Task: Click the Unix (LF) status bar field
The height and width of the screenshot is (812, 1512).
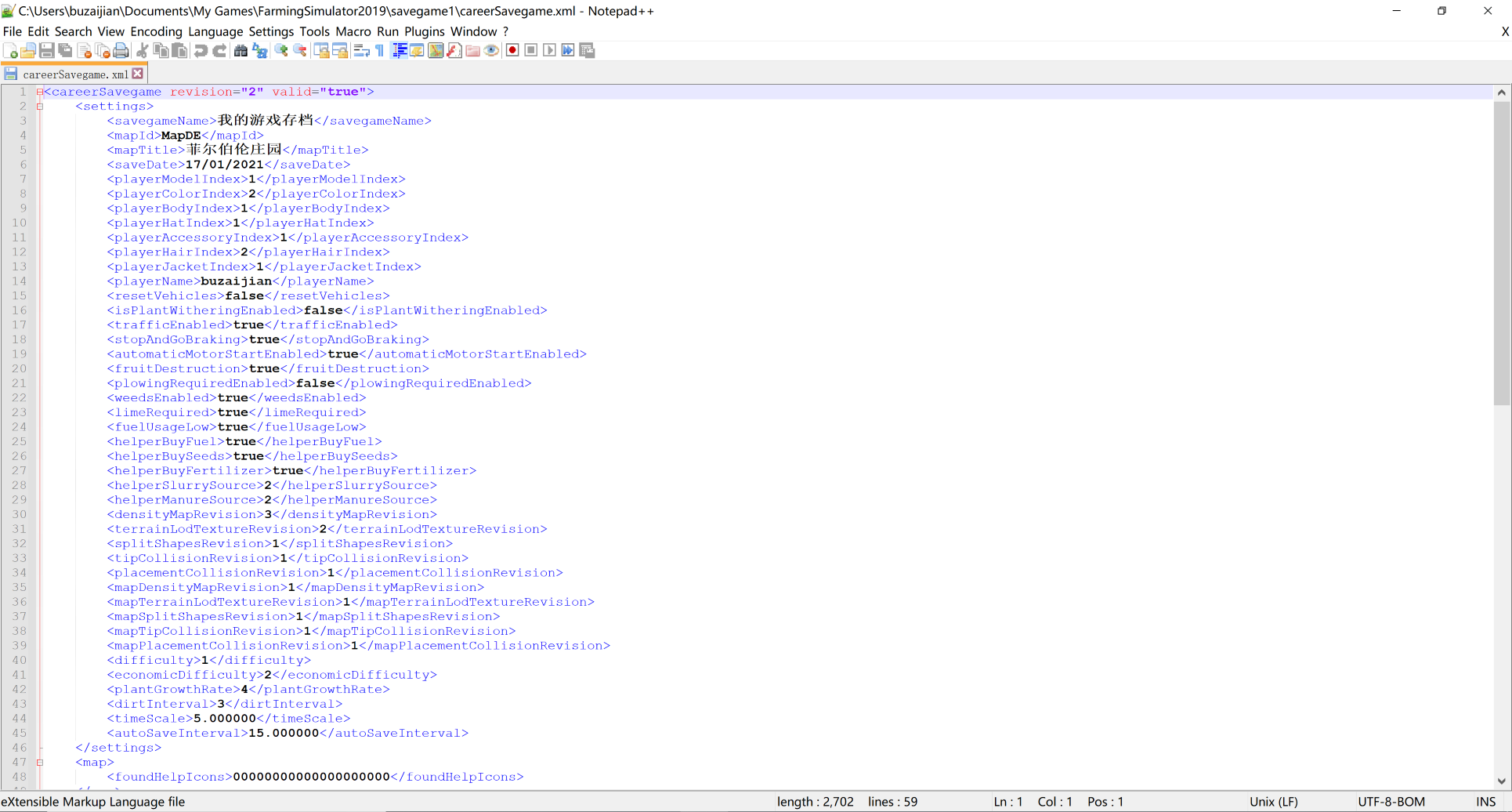Action: point(1274,802)
